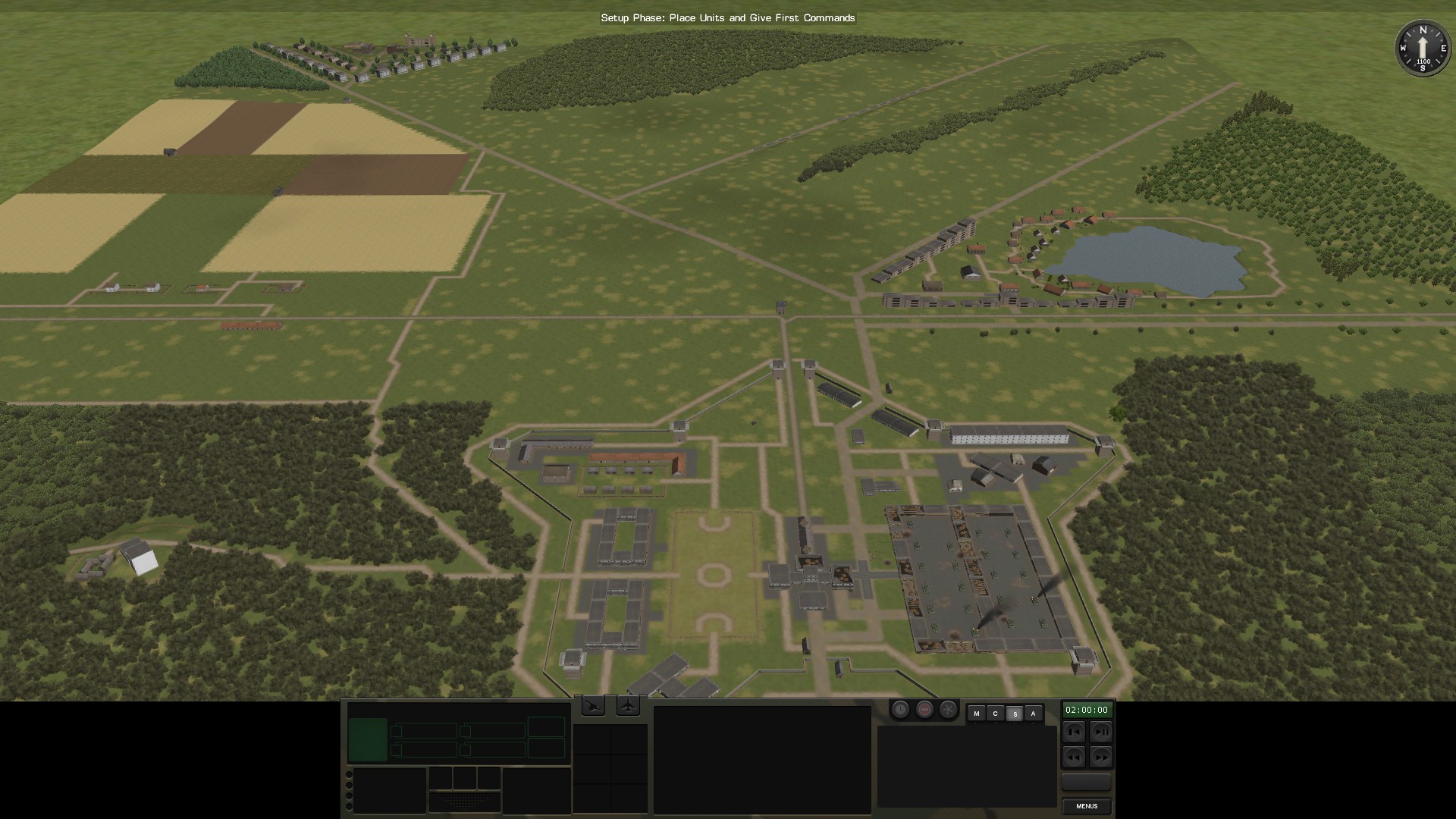
Task: Click the blank button above MENUS
Action: pos(1087,782)
